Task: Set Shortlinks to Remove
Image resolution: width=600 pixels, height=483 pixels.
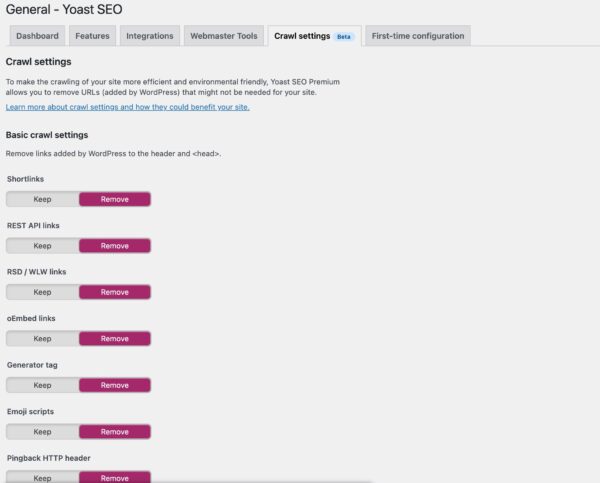Action: point(115,199)
